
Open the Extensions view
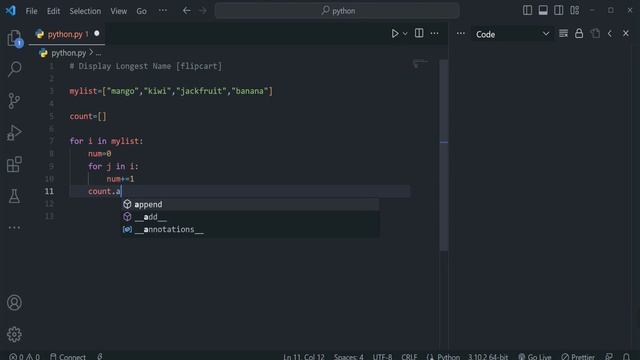click(x=14, y=164)
